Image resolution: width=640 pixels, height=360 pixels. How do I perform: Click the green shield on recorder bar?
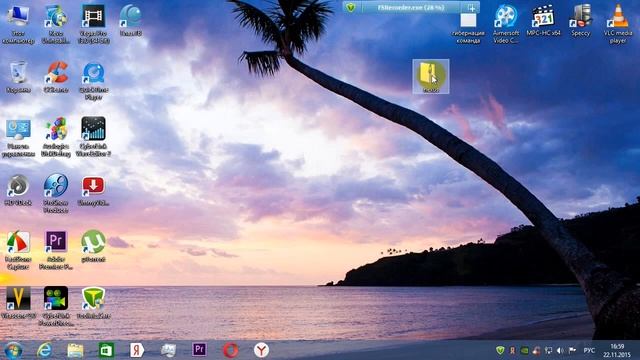[x=351, y=7]
